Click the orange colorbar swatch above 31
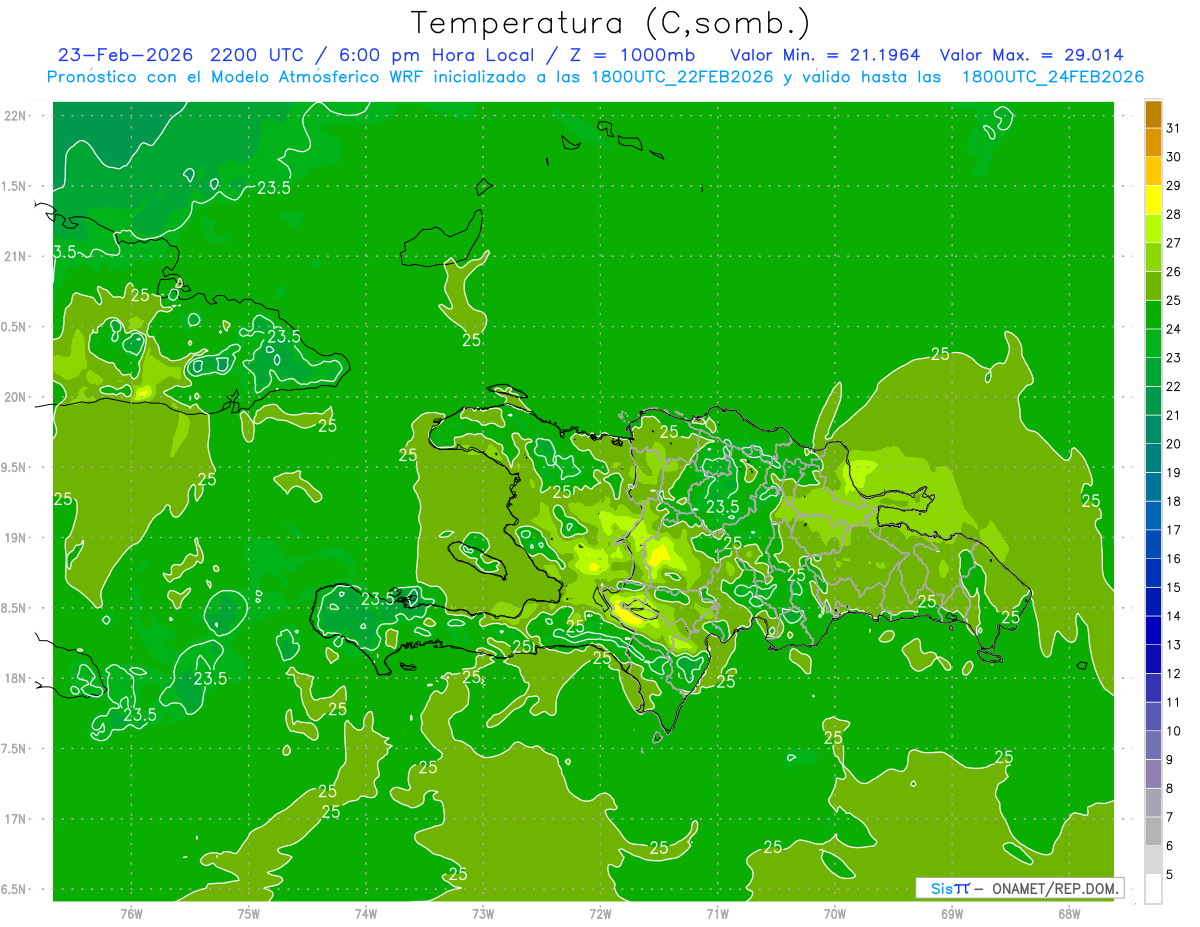1200x927 pixels. tap(1153, 114)
